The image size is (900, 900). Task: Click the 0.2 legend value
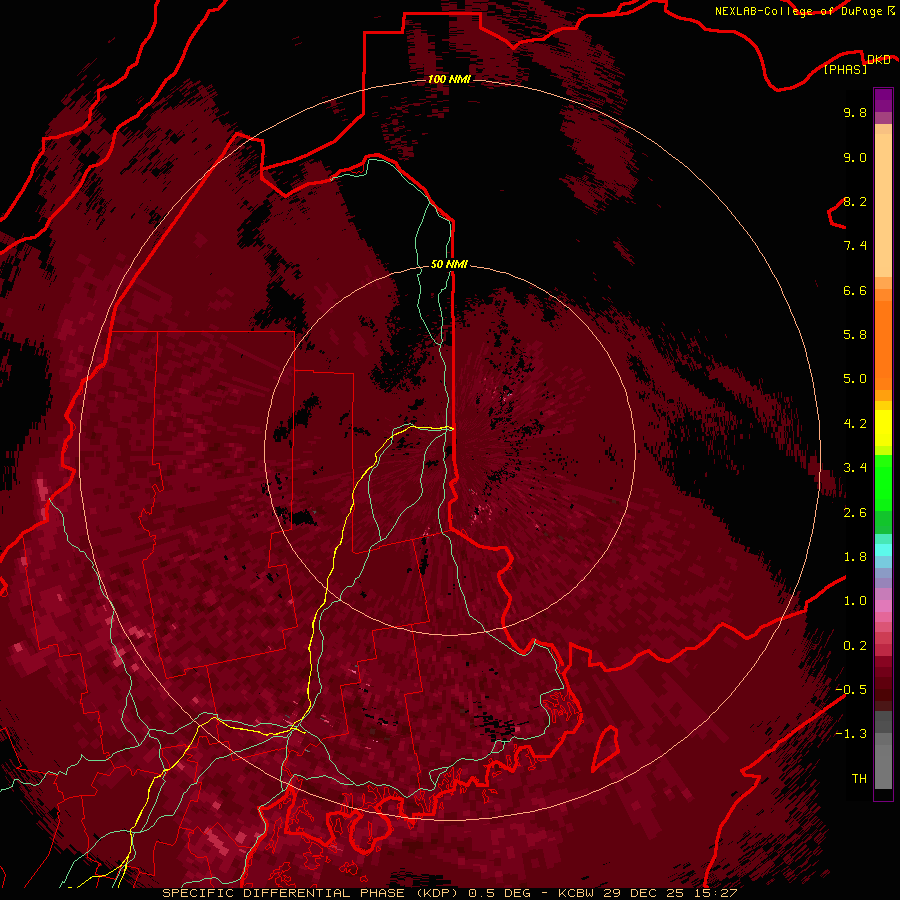tap(855, 646)
